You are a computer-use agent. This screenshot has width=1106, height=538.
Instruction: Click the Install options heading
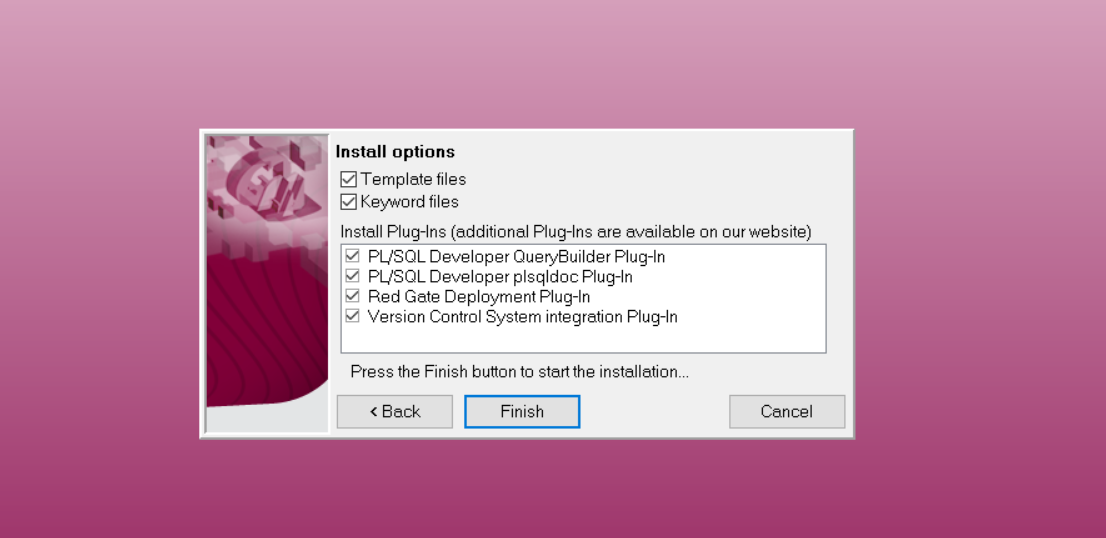tap(395, 152)
